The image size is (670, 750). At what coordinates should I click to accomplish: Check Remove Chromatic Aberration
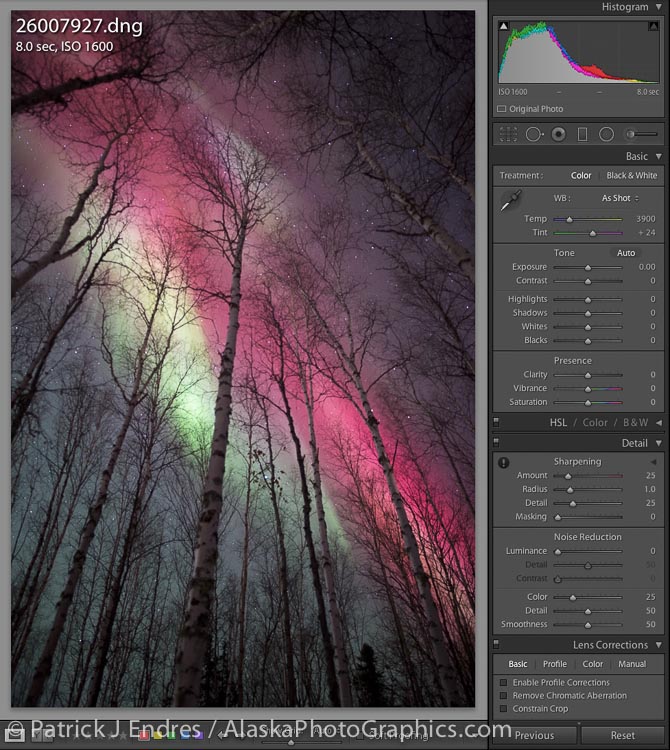point(503,695)
